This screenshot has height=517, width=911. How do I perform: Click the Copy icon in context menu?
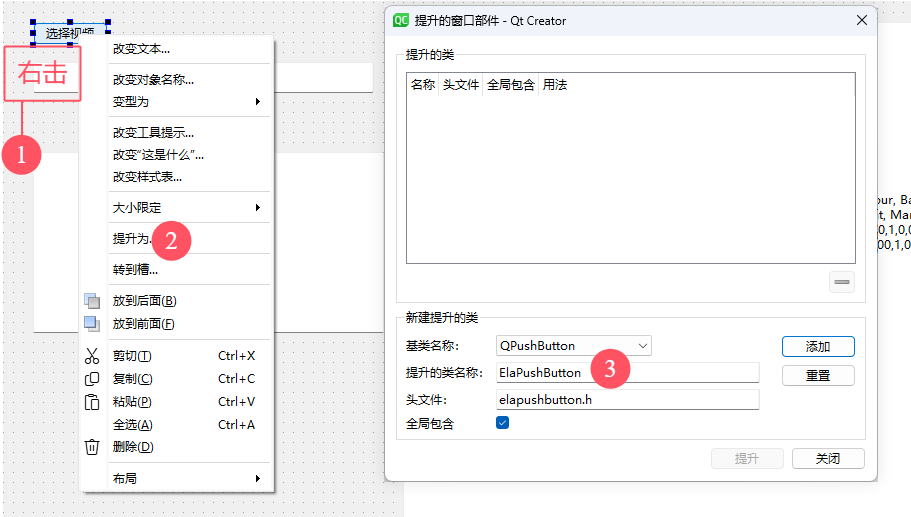(x=92, y=379)
